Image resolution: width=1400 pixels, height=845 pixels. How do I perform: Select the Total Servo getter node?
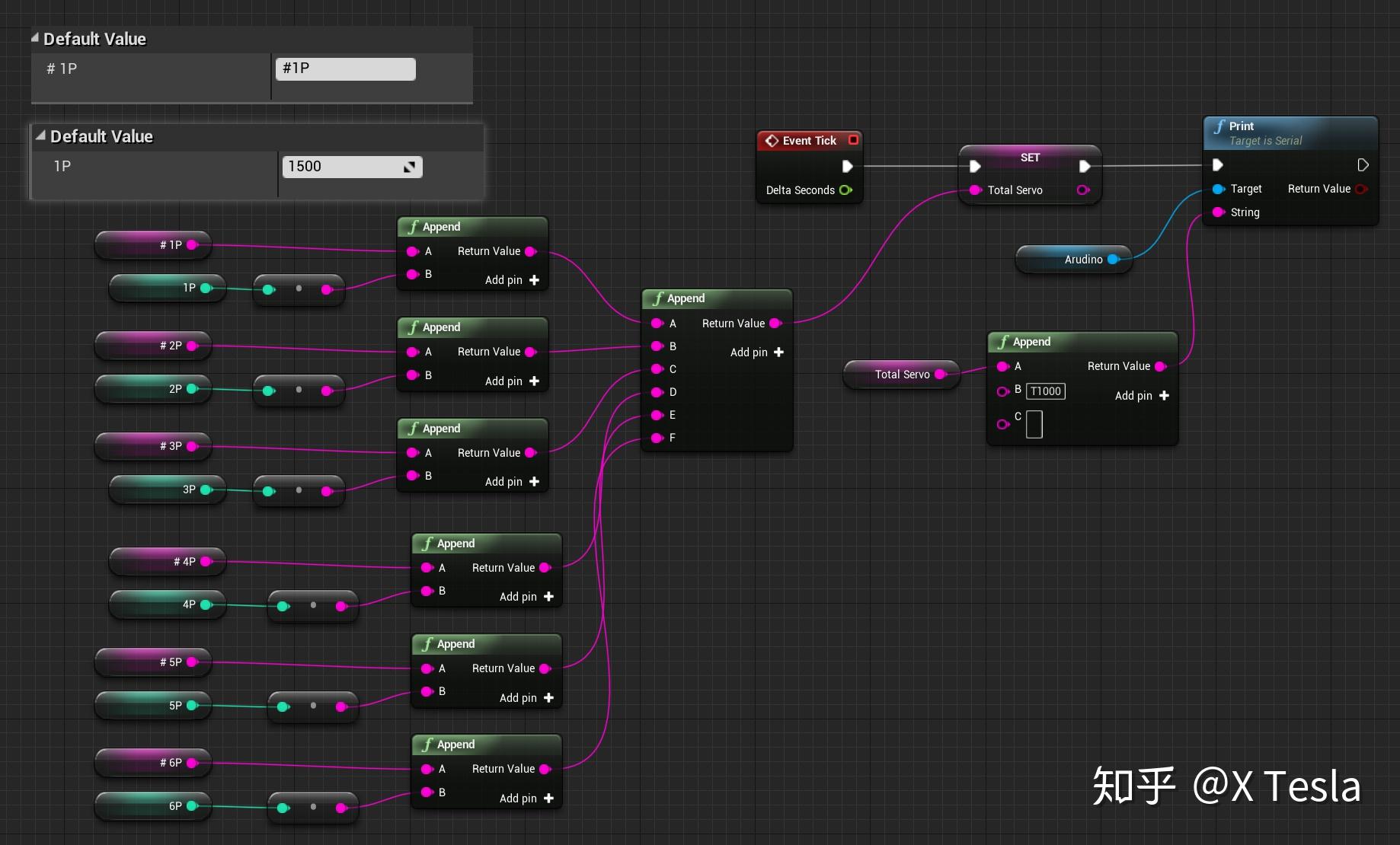902,374
